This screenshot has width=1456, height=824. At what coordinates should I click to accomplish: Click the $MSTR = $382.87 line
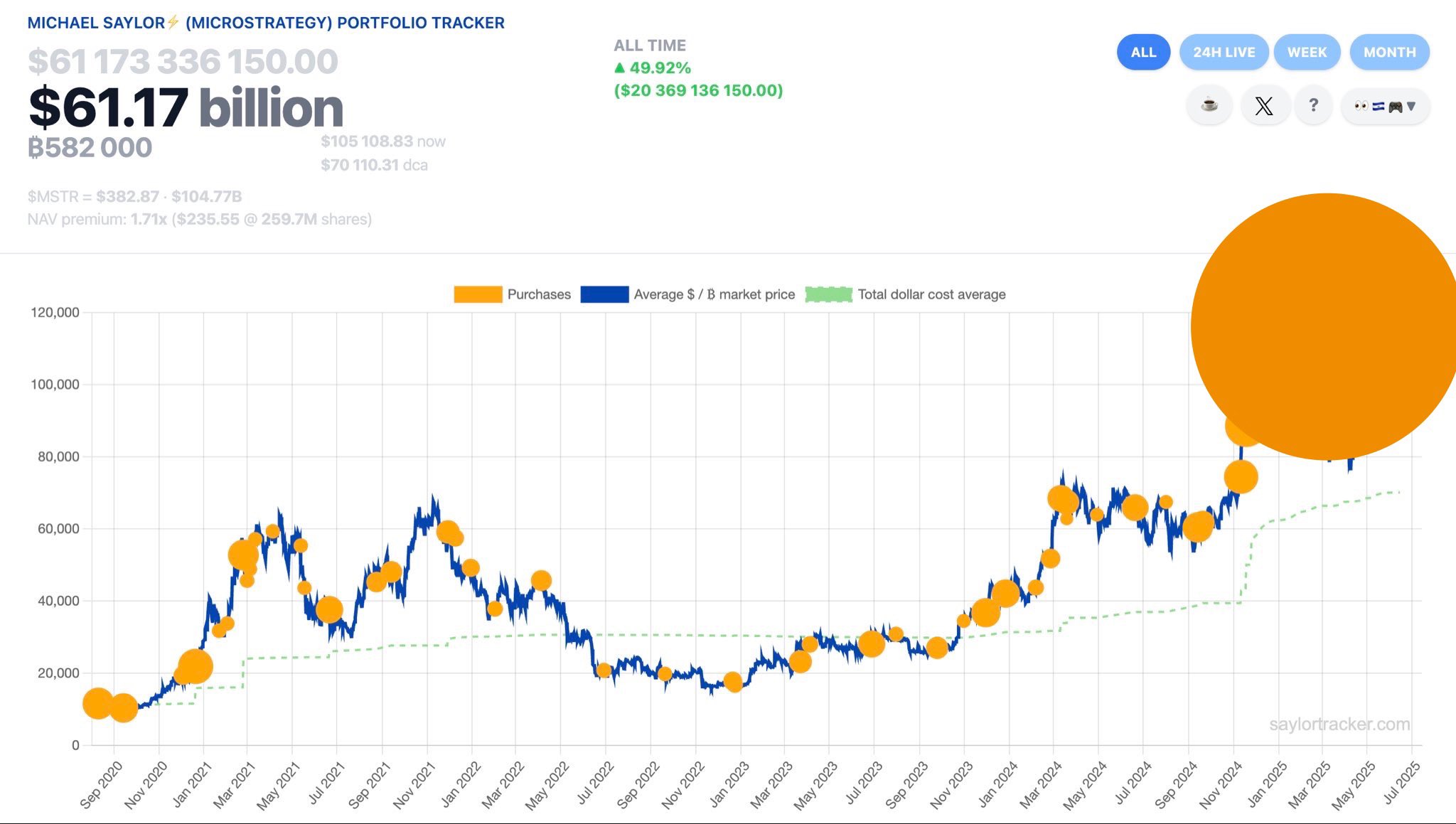click(134, 196)
